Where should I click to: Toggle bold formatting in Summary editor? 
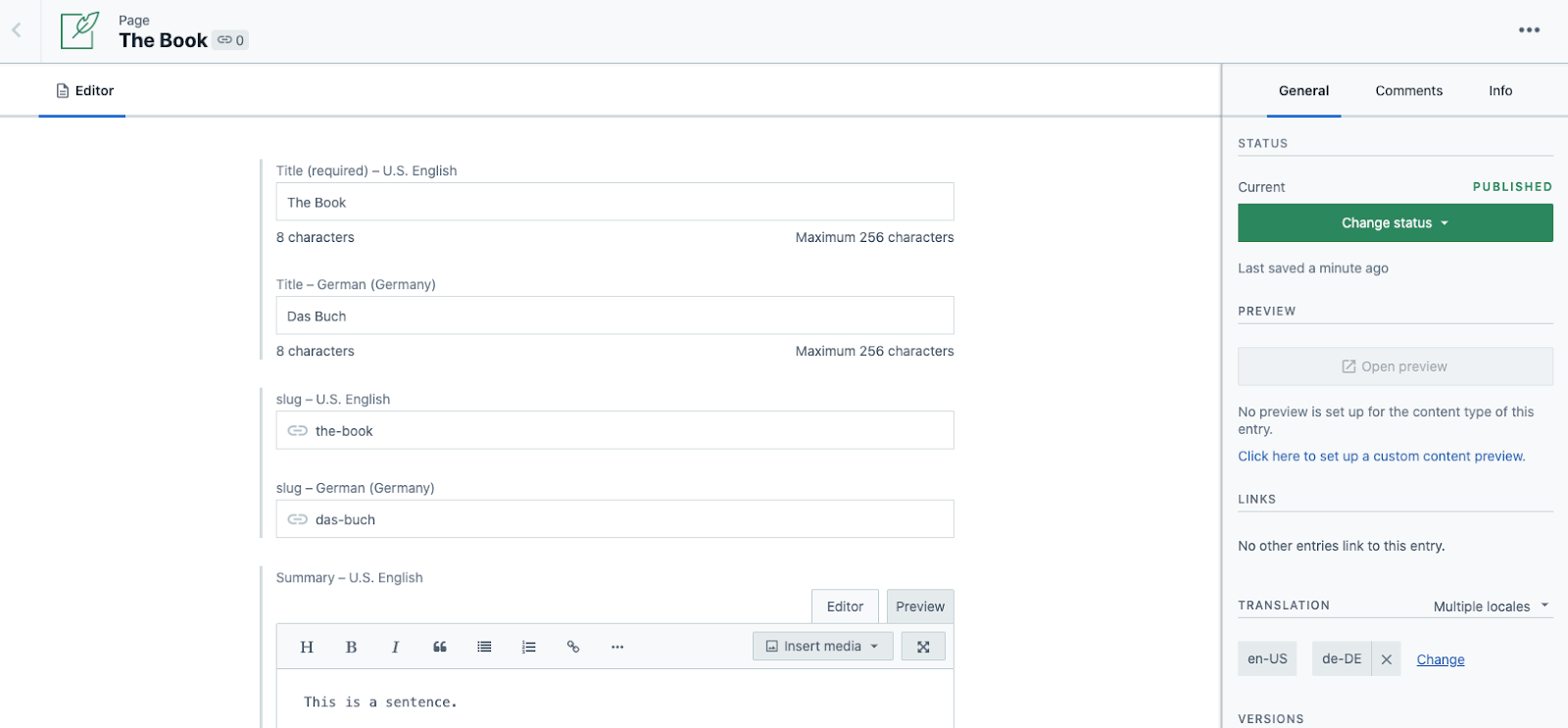(x=351, y=647)
